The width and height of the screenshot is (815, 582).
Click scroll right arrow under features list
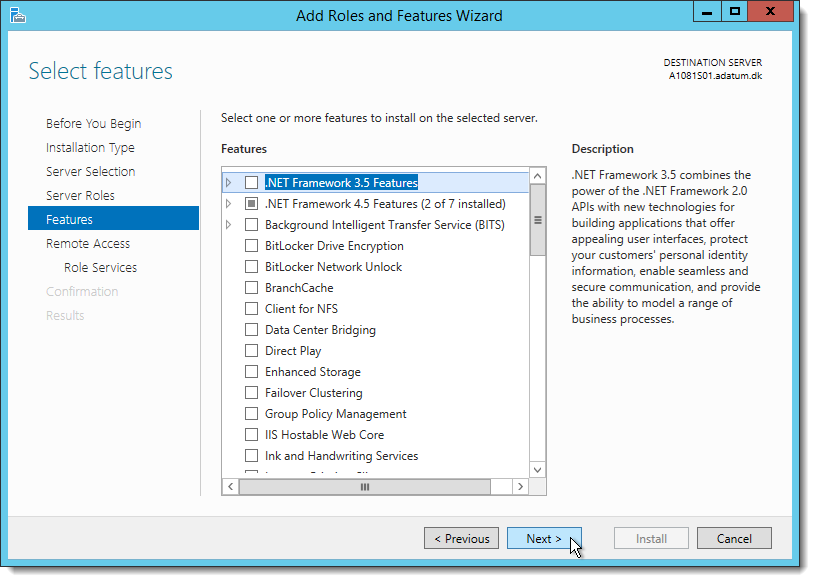(520, 487)
